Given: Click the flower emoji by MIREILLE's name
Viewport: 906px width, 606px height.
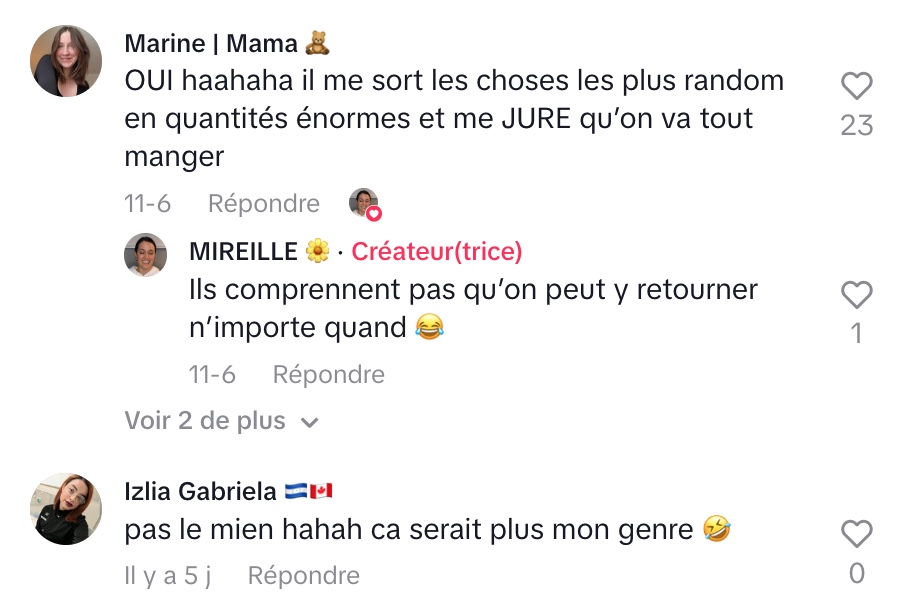Looking at the screenshot, I should (x=317, y=252).
